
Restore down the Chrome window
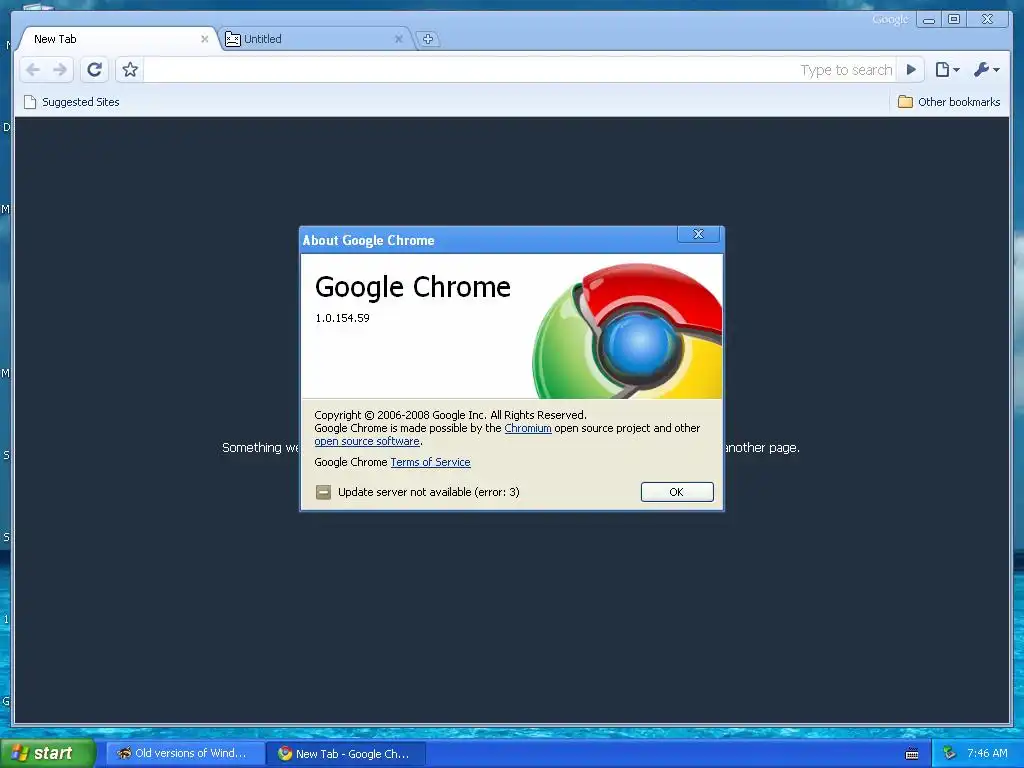pos(954,20)
